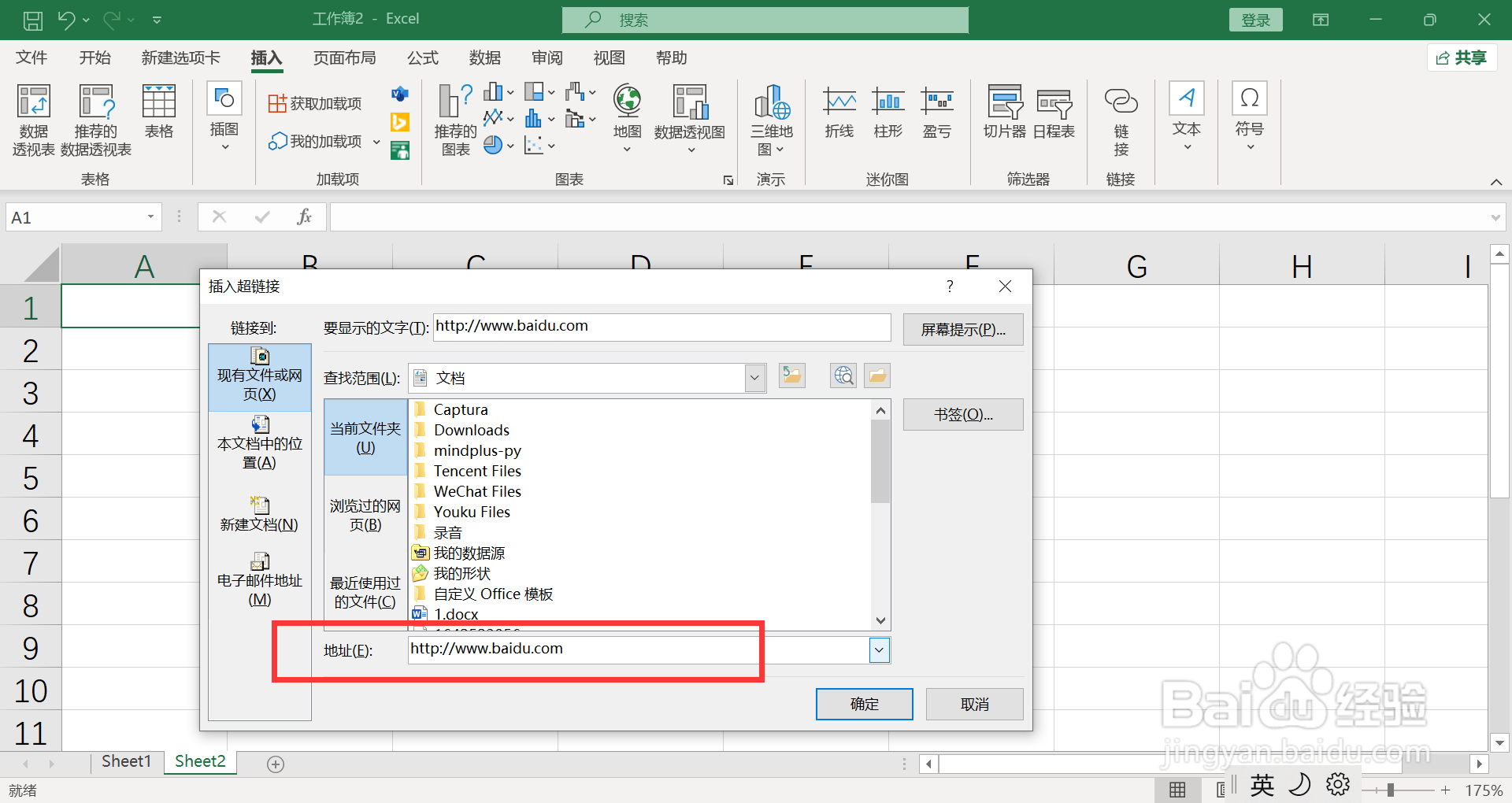Open Maps (地图) chart icon

click(628, 118)
